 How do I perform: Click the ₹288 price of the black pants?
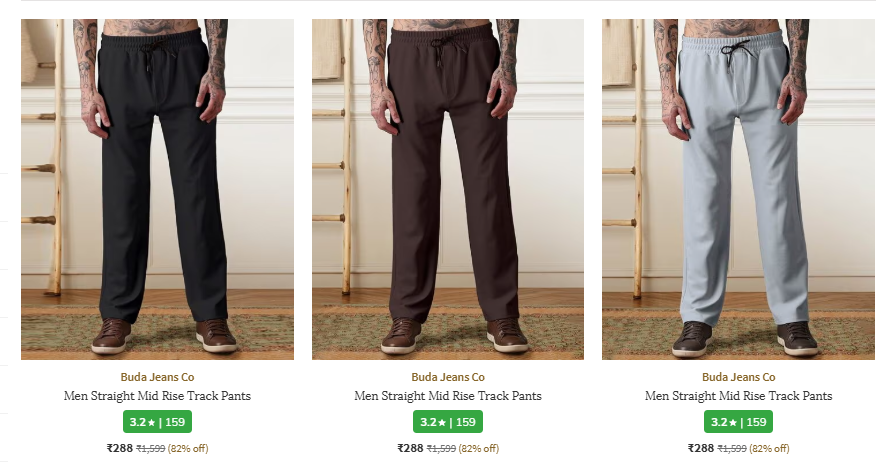[x=119, y=448]
